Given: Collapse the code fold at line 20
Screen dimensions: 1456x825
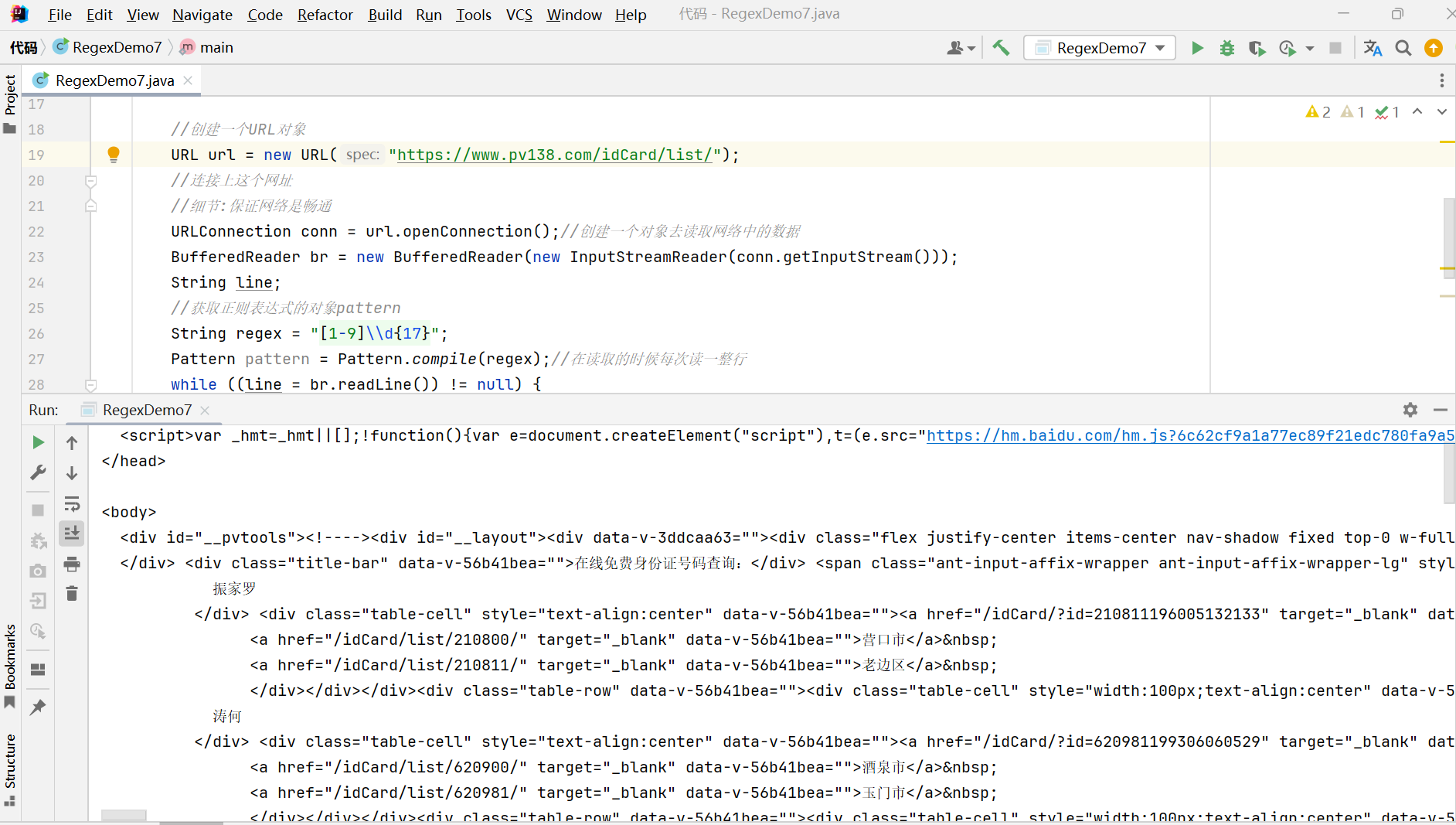Looking at the screenshot, I should pyautogui.click(x=90, y=181).
